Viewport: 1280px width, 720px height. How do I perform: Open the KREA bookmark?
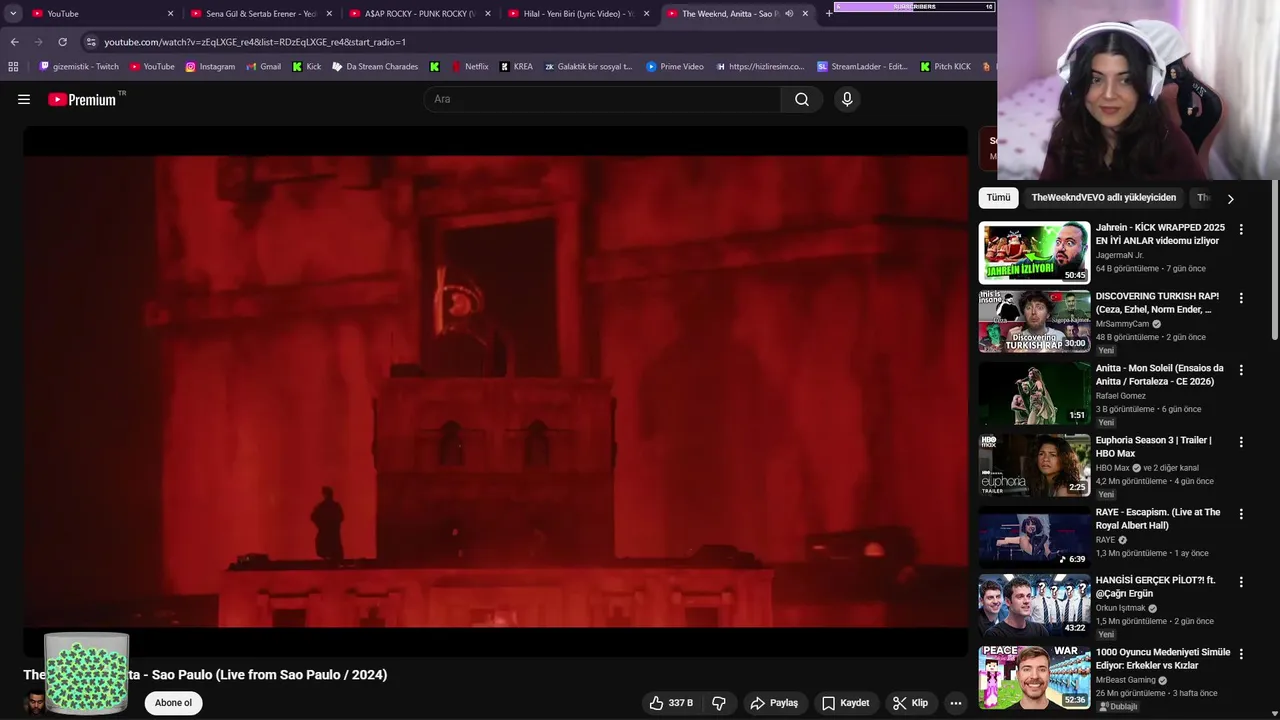click(x=516, y=67)
